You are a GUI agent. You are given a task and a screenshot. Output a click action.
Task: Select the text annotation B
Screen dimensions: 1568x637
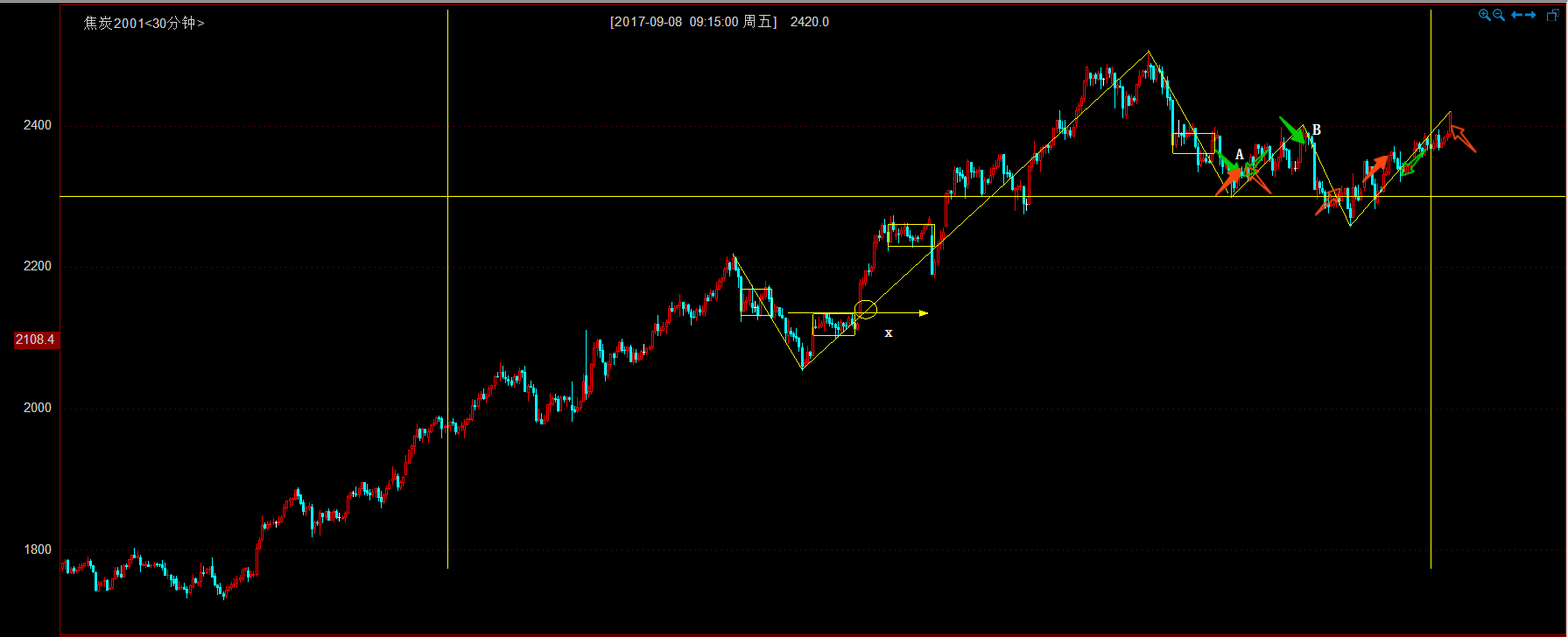pos(1316,129)
